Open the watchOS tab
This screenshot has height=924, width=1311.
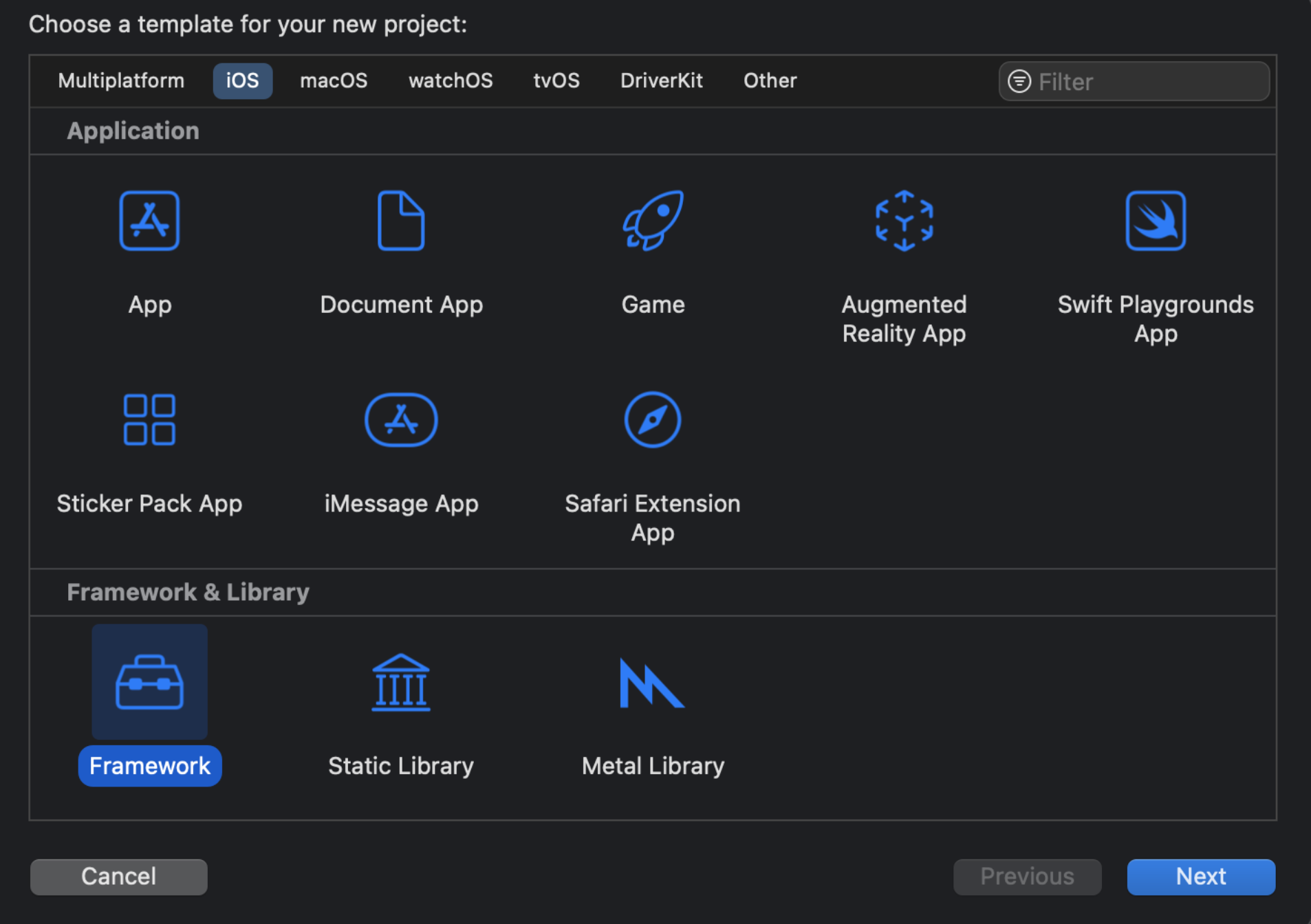coord(451,80)
